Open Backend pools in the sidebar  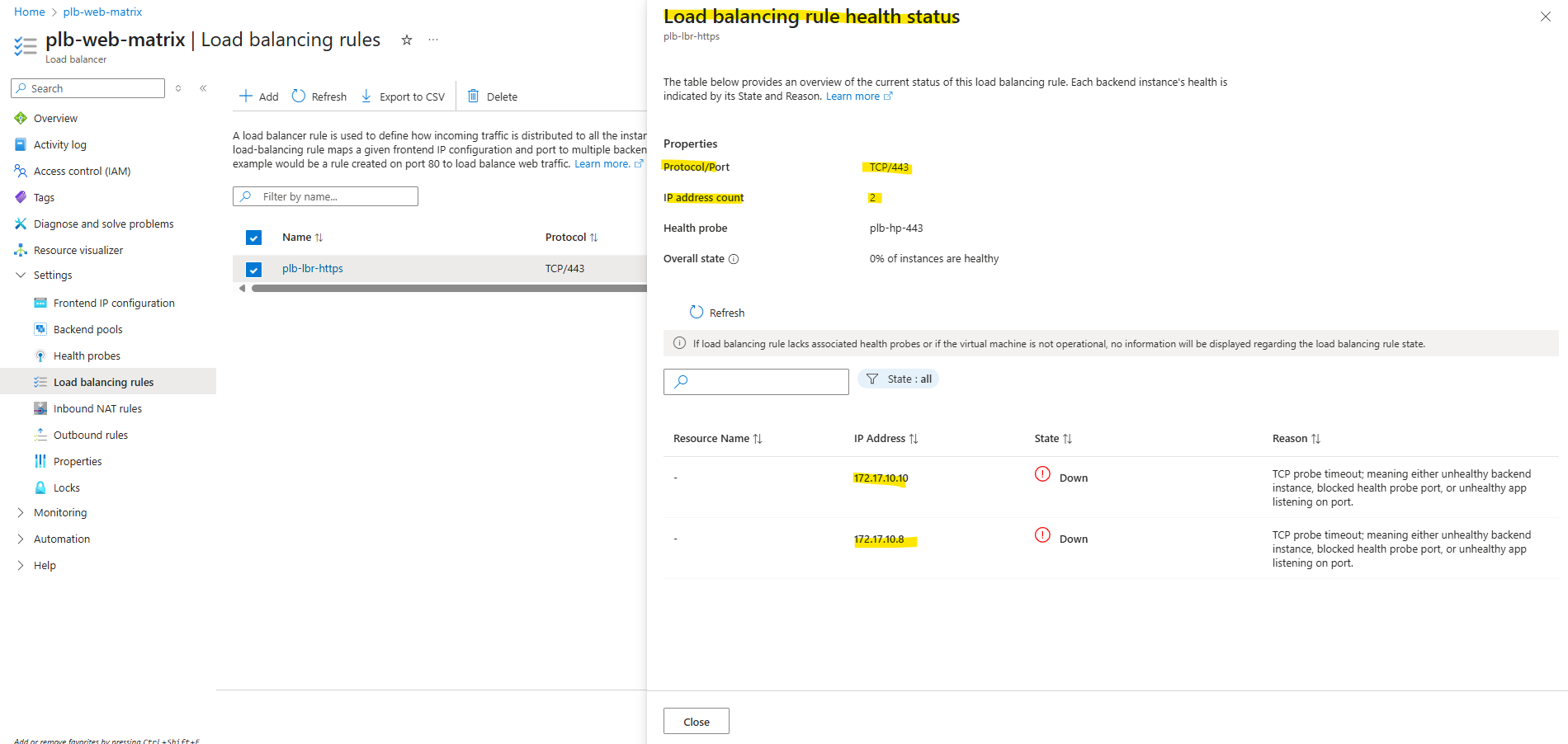[87, 329]
